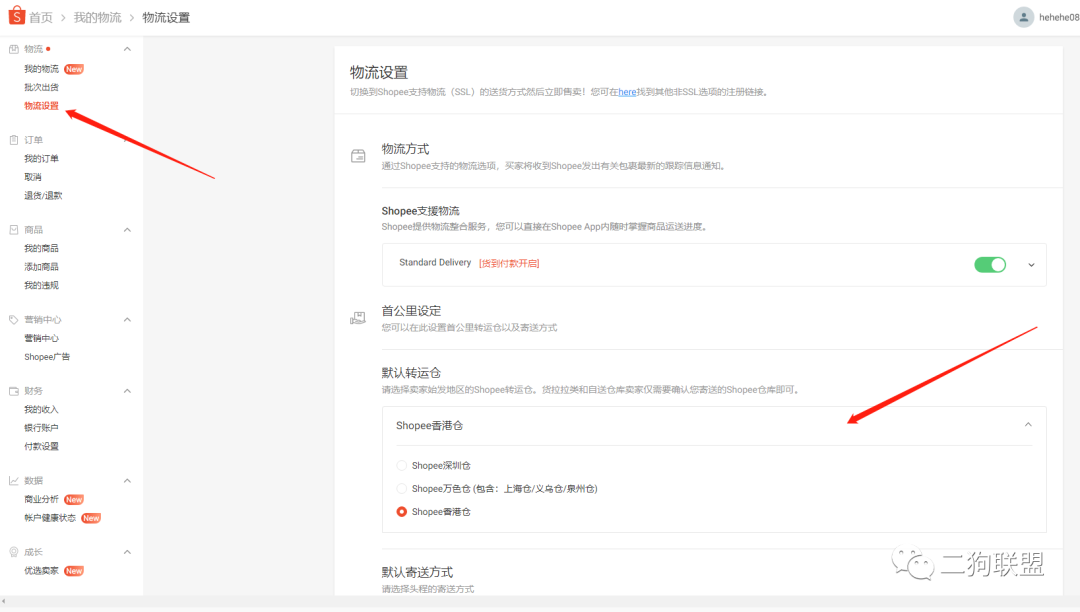This screenshot has height=612, width=1080.
Task: Click the hehehe08 user avatar
Action: 1023,16
